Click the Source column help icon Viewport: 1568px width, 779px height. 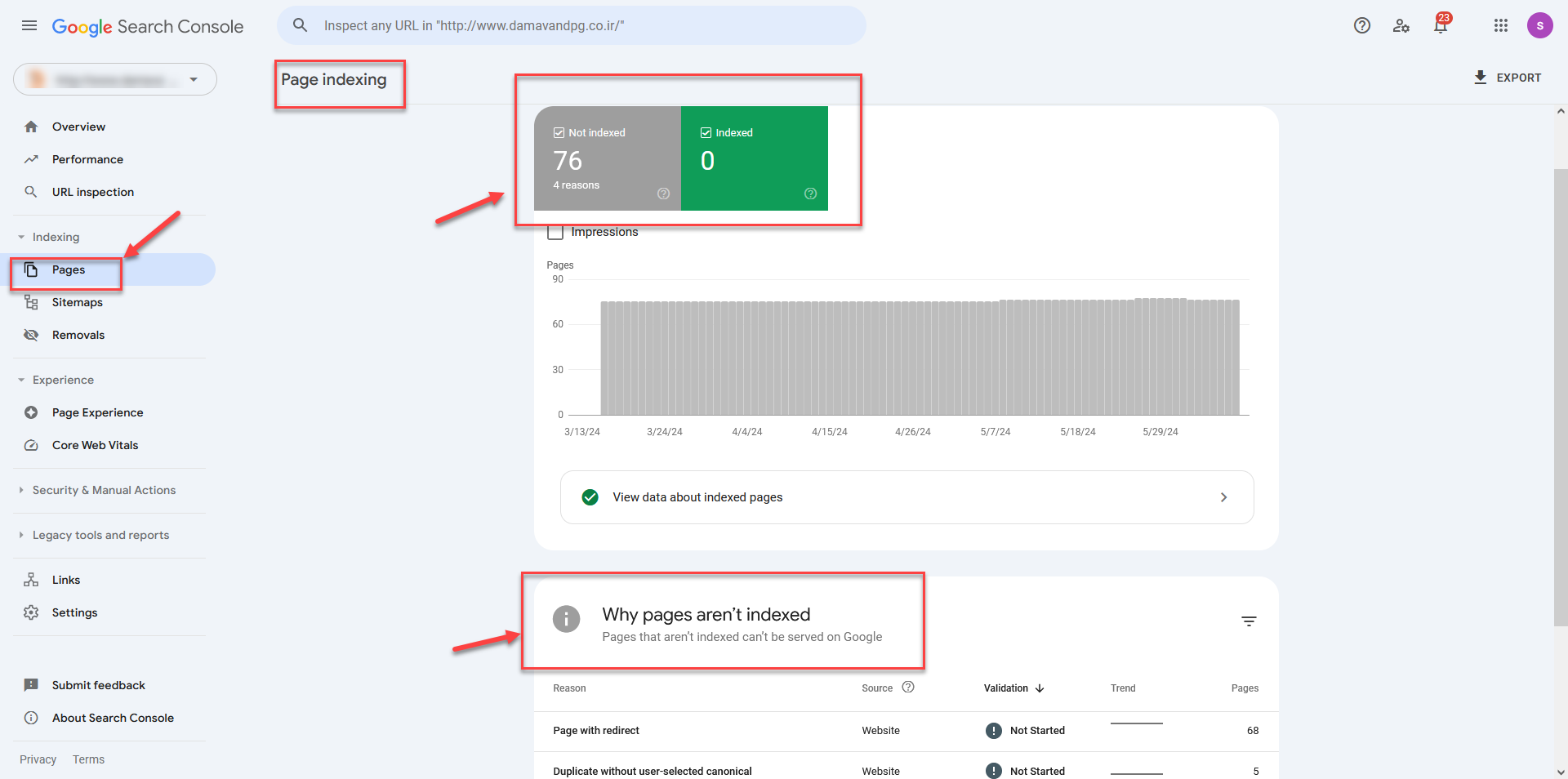pos(908,688)
